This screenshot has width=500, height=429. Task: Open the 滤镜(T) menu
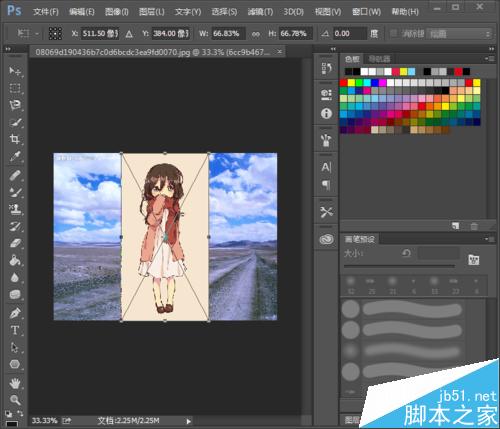tap(260, 12)
